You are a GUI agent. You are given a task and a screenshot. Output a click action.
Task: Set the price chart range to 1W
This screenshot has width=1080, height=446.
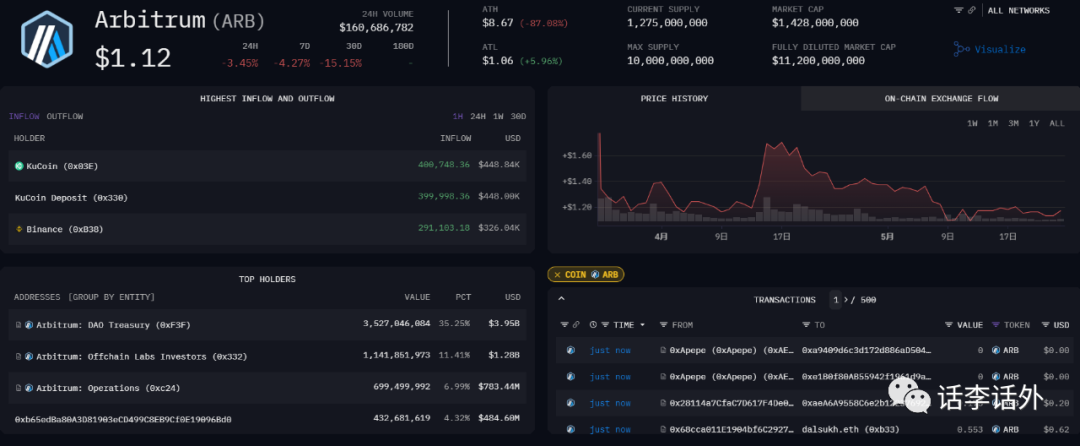coord(972,123)
